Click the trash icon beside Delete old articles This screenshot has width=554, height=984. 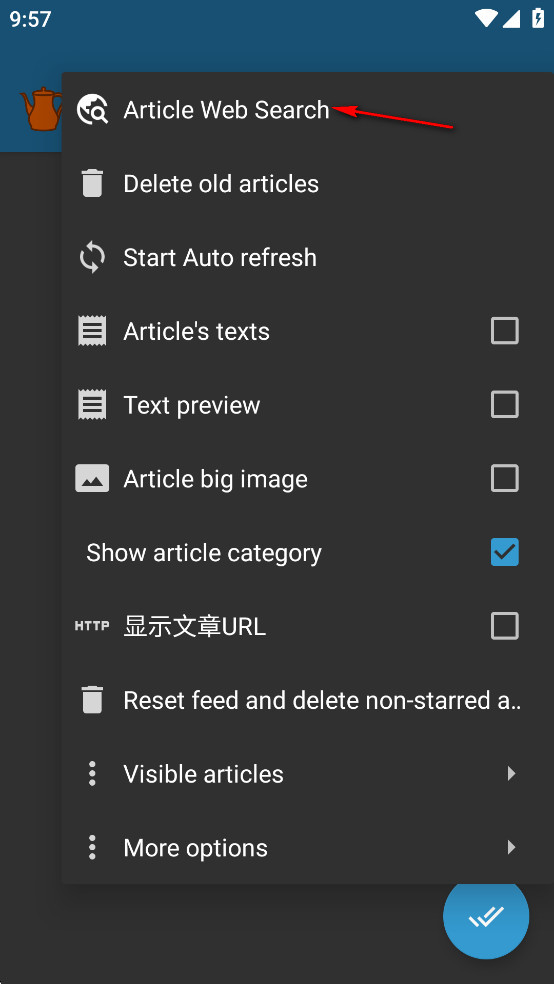[92, 184]
